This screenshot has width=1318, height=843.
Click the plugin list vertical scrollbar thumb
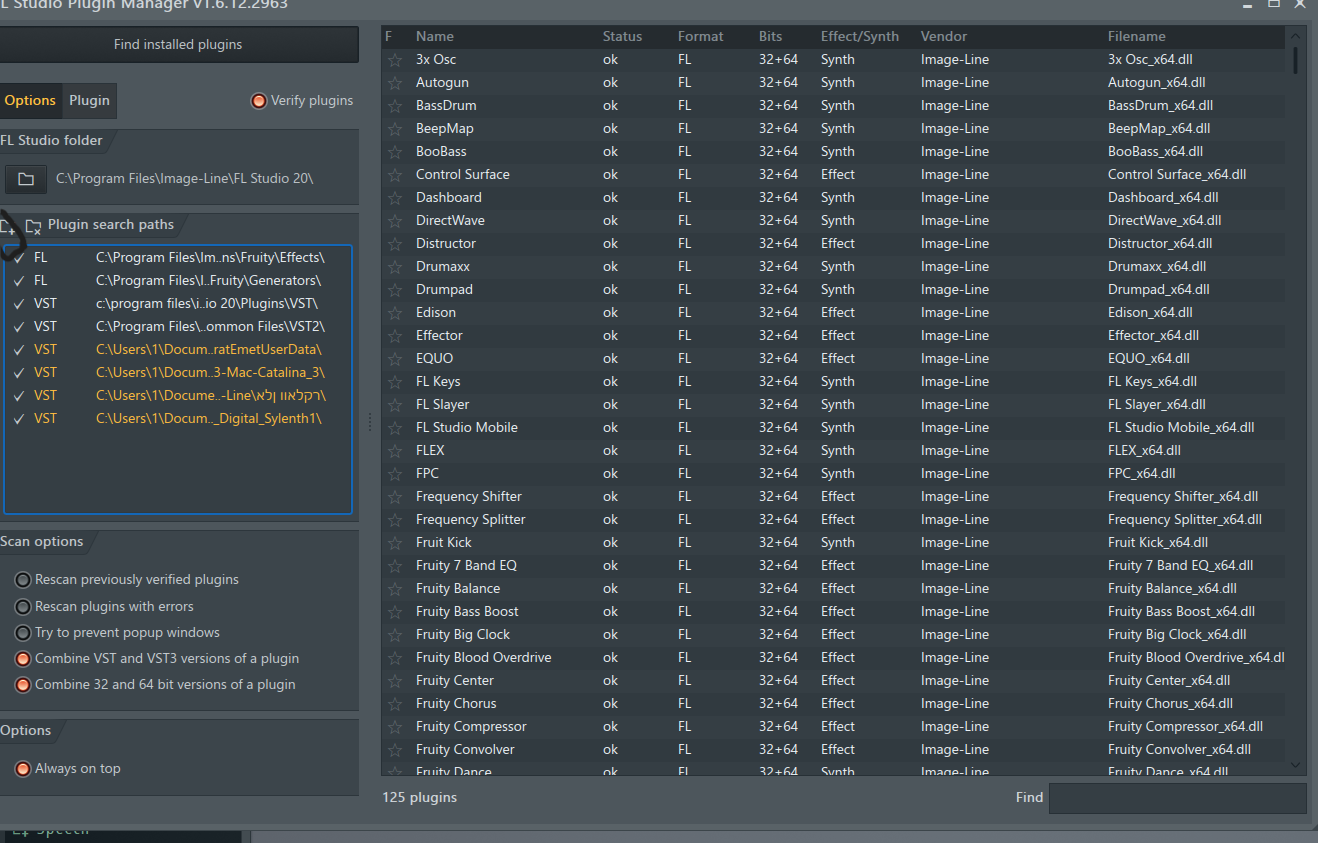tap(1296, 60)
